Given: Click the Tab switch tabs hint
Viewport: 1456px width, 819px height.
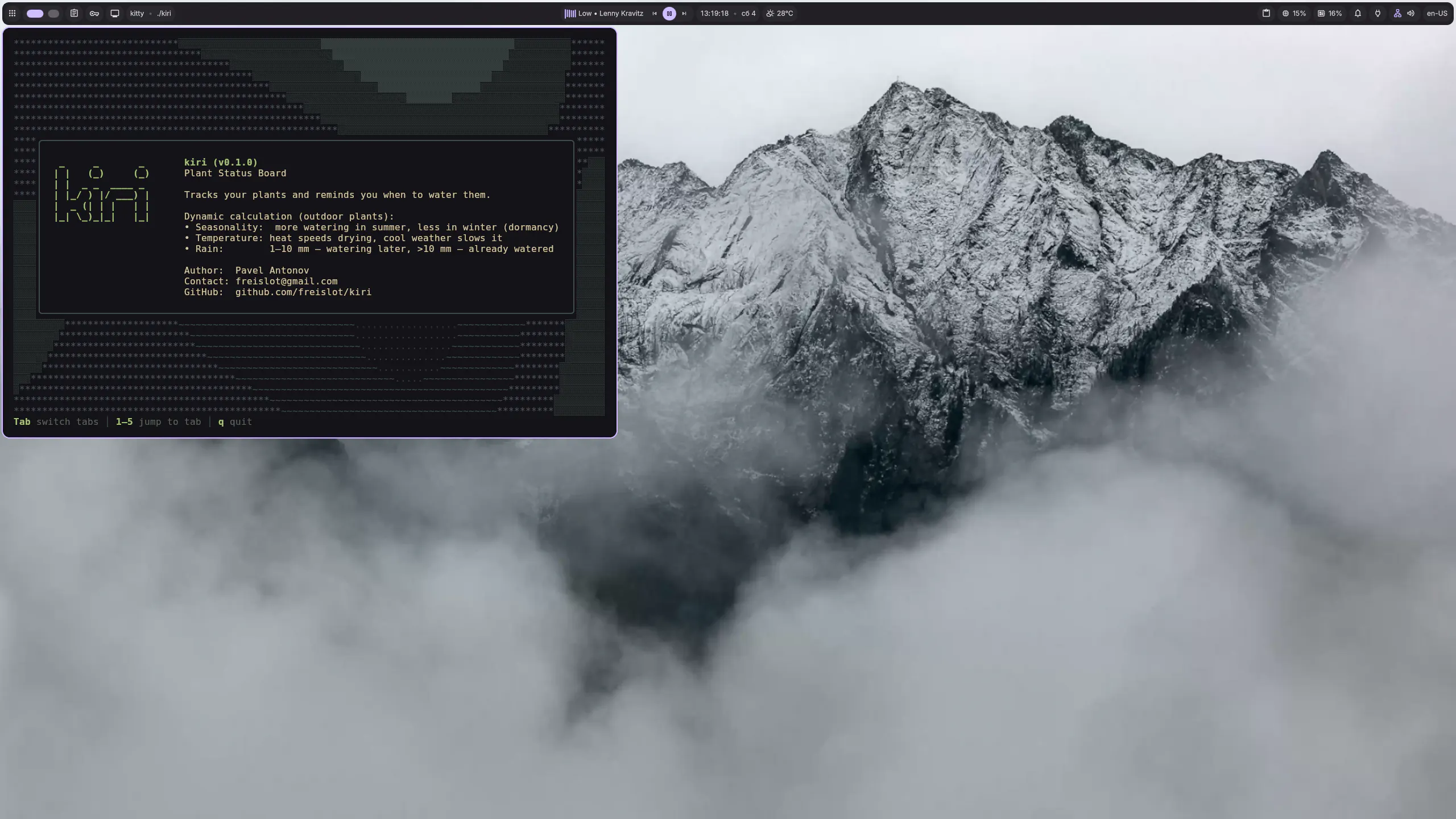Looking at the screenshot, I should tap(56, 421).
